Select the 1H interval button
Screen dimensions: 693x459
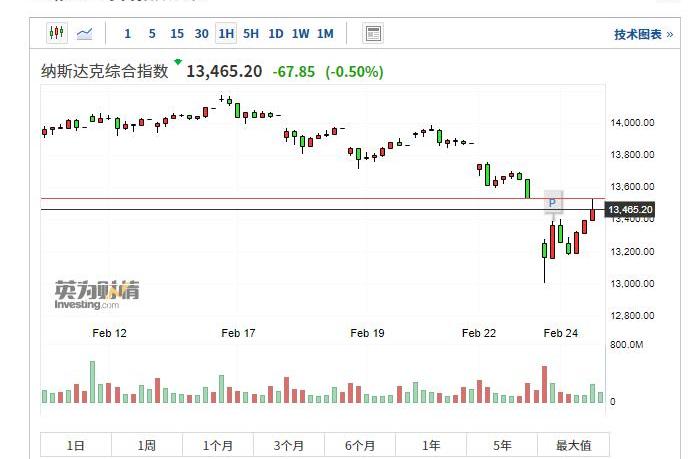click(x=226, y=34)
